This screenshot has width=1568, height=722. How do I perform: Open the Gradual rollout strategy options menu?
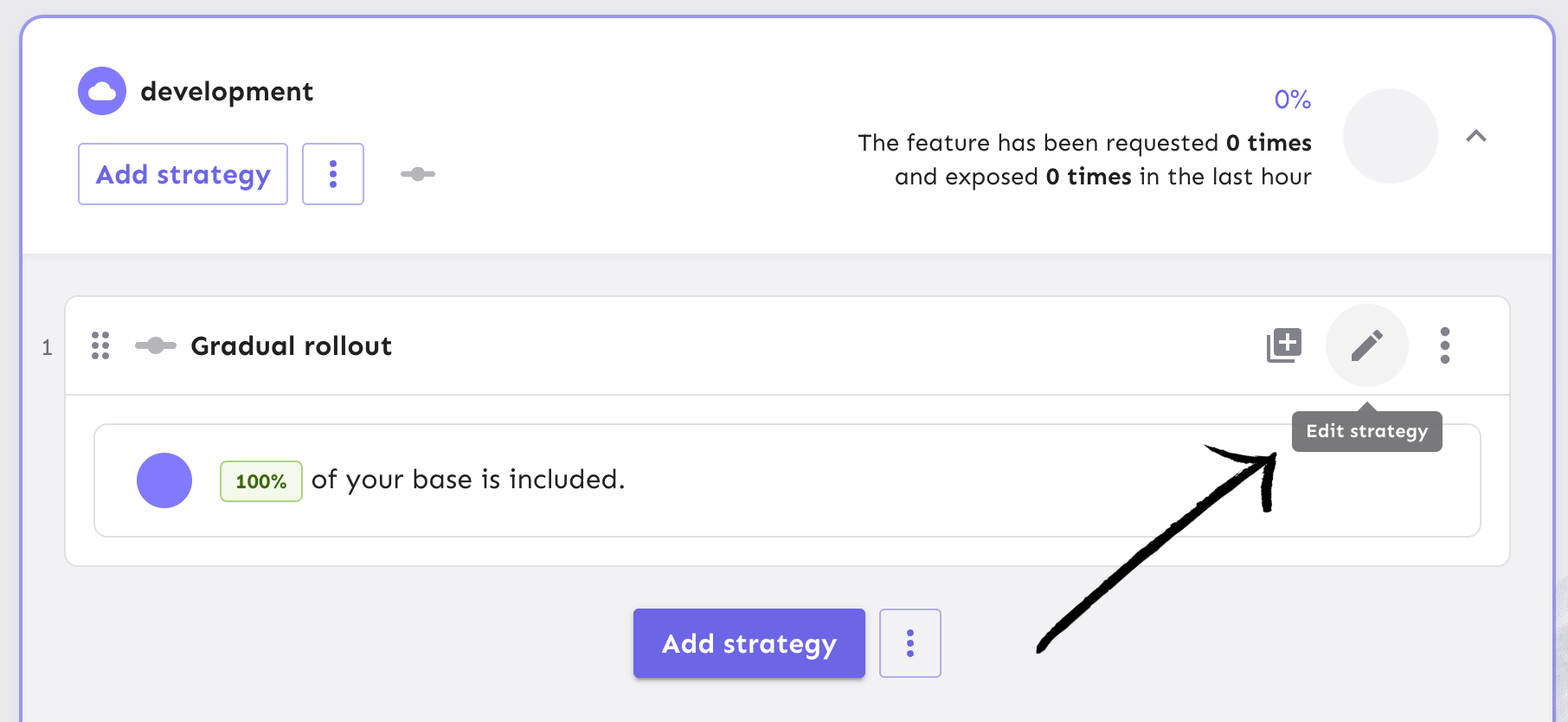pos(1444,345)
